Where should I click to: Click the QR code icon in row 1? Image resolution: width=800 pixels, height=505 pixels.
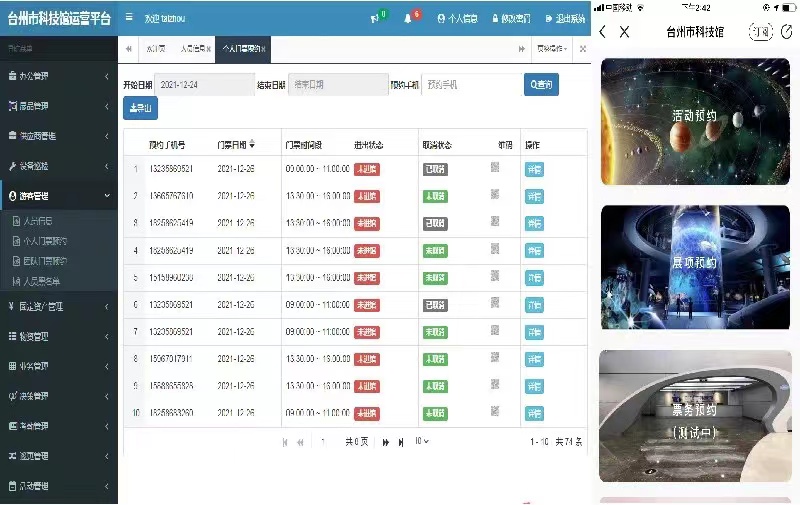[495, 168]
